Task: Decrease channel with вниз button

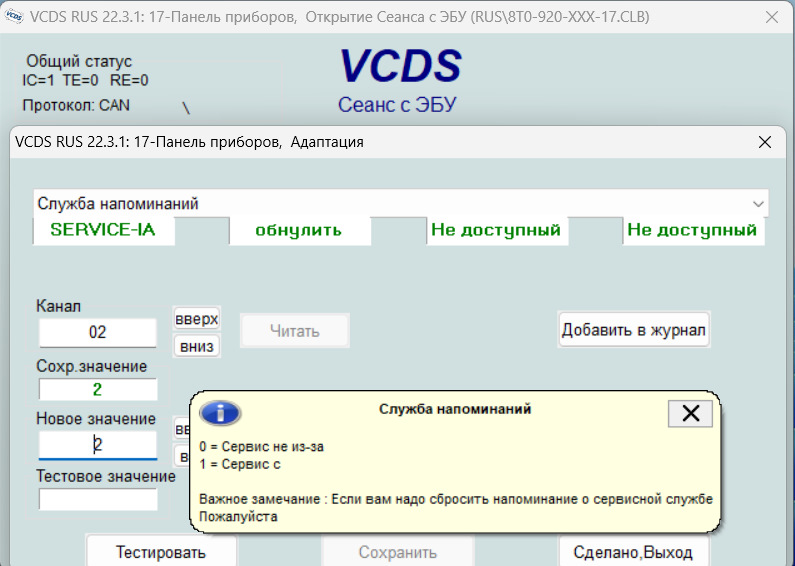Action: click(x=197, y=346)
